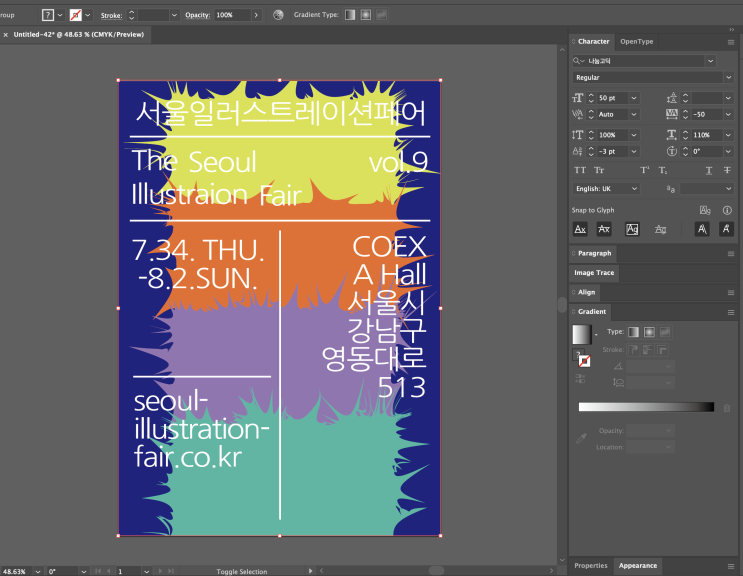Open the font family dropdown

click(710, 61)
